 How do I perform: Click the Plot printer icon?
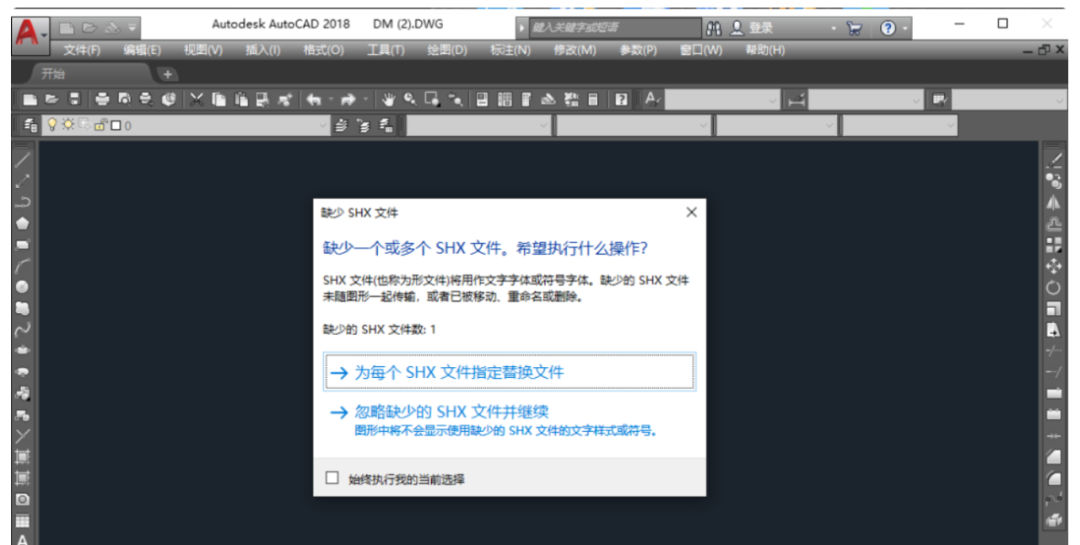click(101, 99)
